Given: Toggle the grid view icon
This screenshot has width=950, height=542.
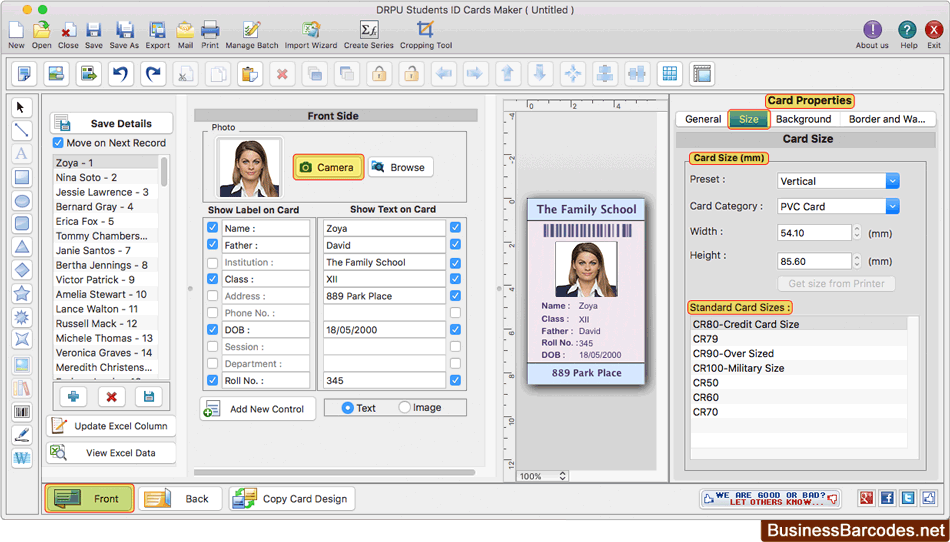Looking at the screenshot, I should coord(669,74).
